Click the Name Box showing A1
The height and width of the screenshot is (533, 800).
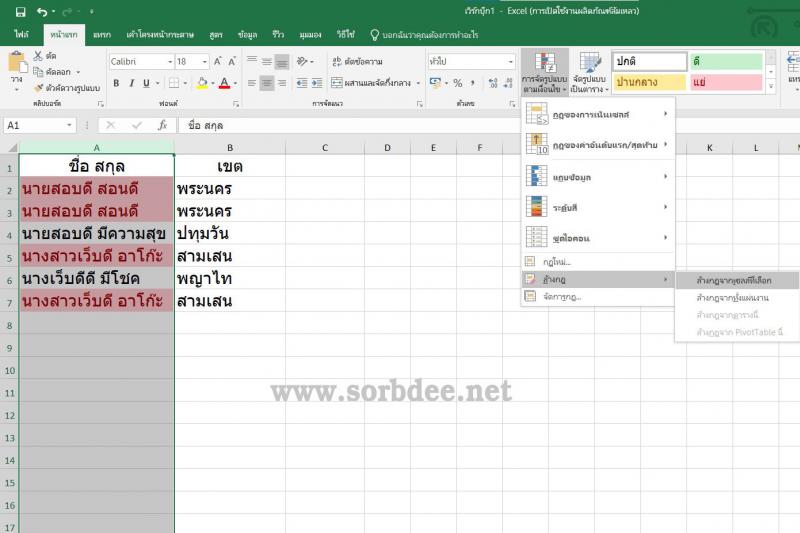pyautogui.click(x=40, y=125)
